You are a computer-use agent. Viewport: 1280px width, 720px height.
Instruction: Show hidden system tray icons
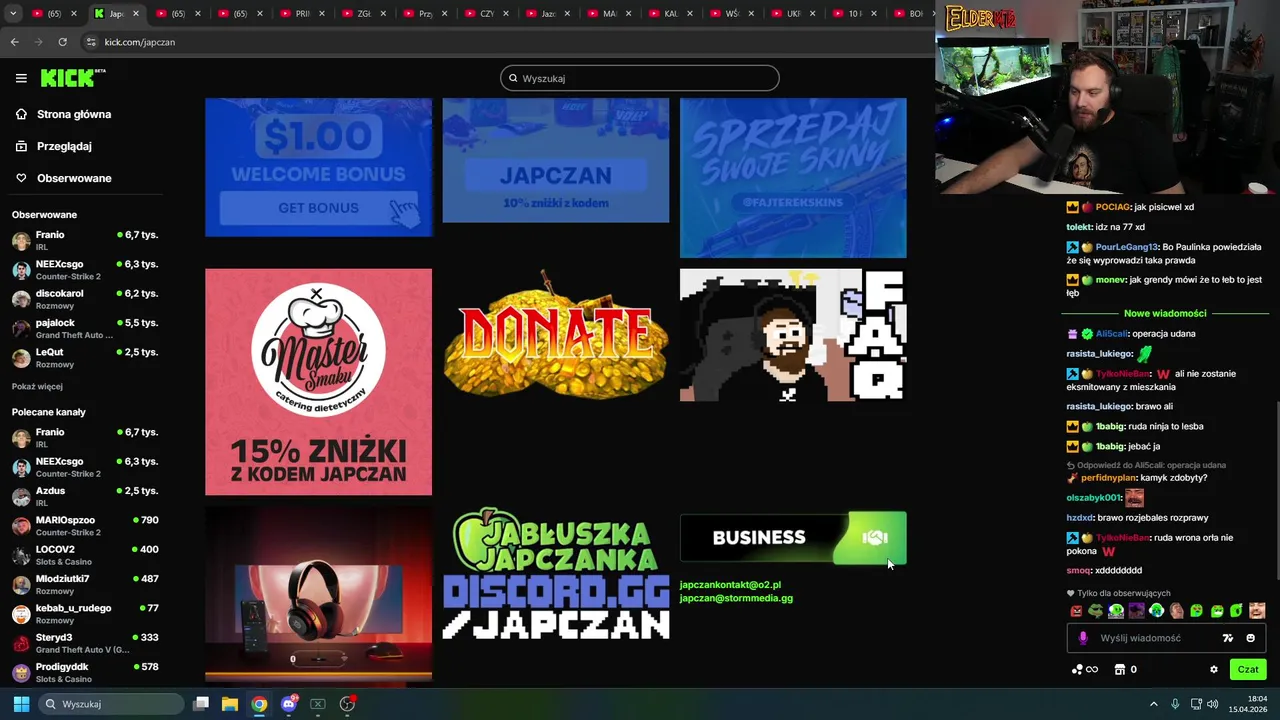pos(1153,704)
